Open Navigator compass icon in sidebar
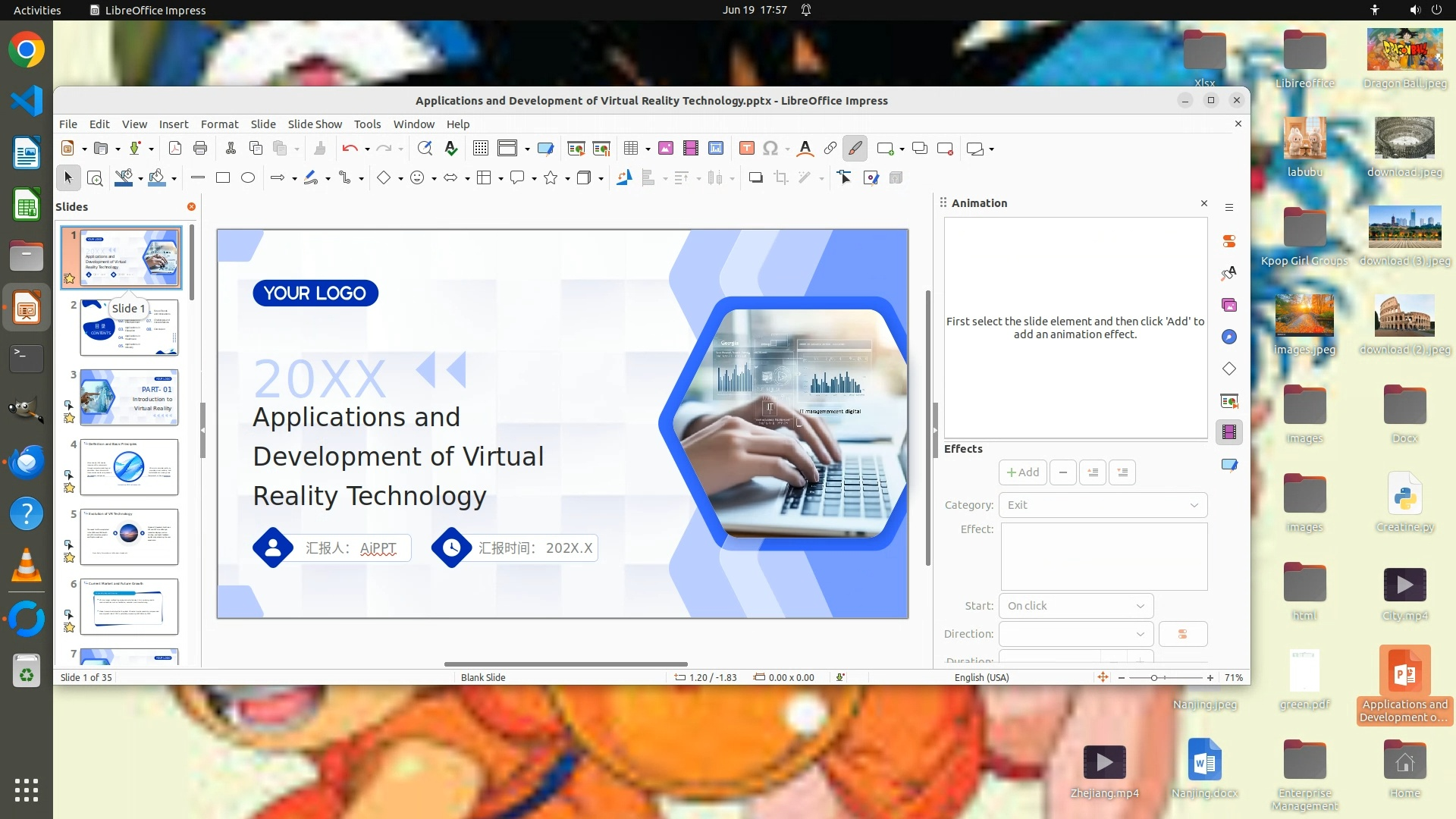The height and width of the screenshot is (819, 1456). click(x=1229, y=337)
